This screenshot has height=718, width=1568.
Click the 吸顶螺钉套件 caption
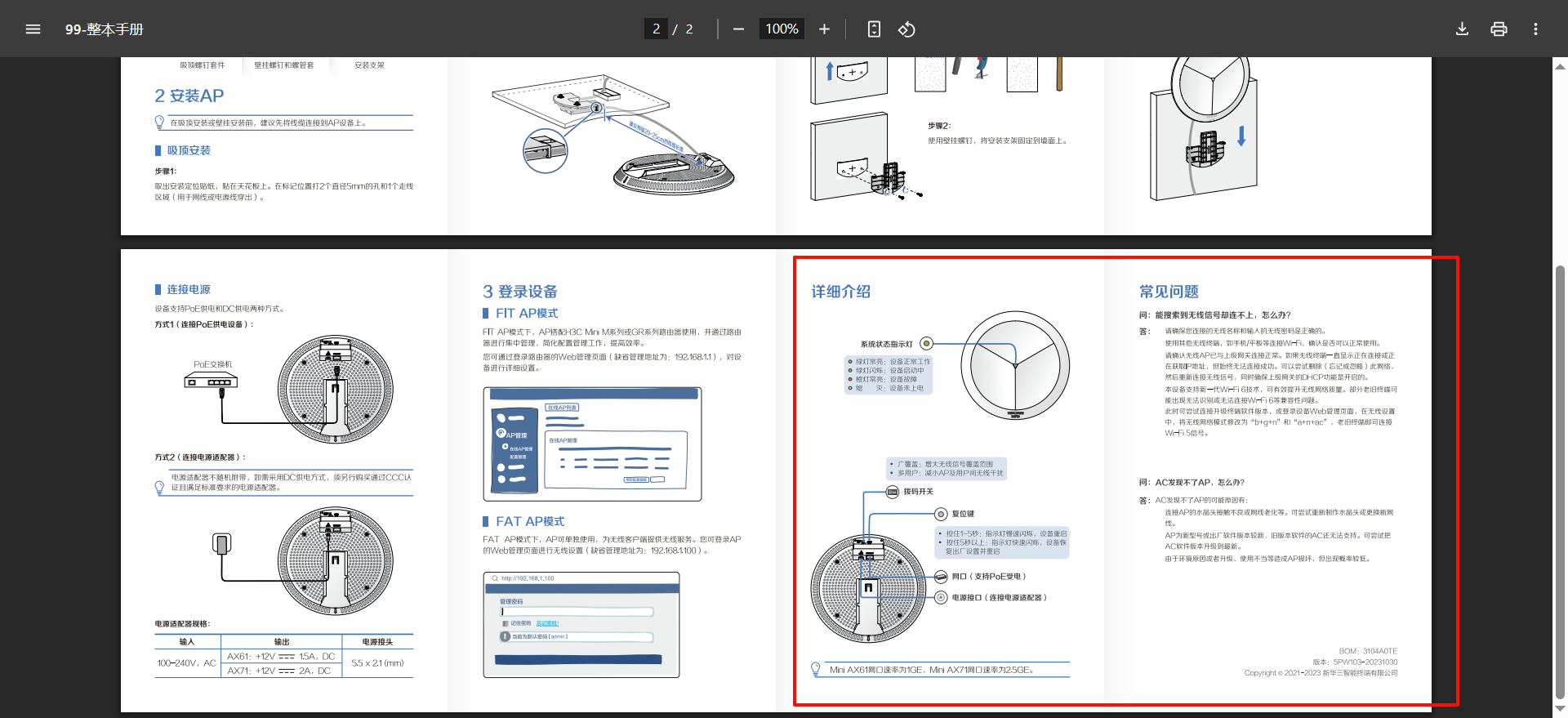pos(203,65)
